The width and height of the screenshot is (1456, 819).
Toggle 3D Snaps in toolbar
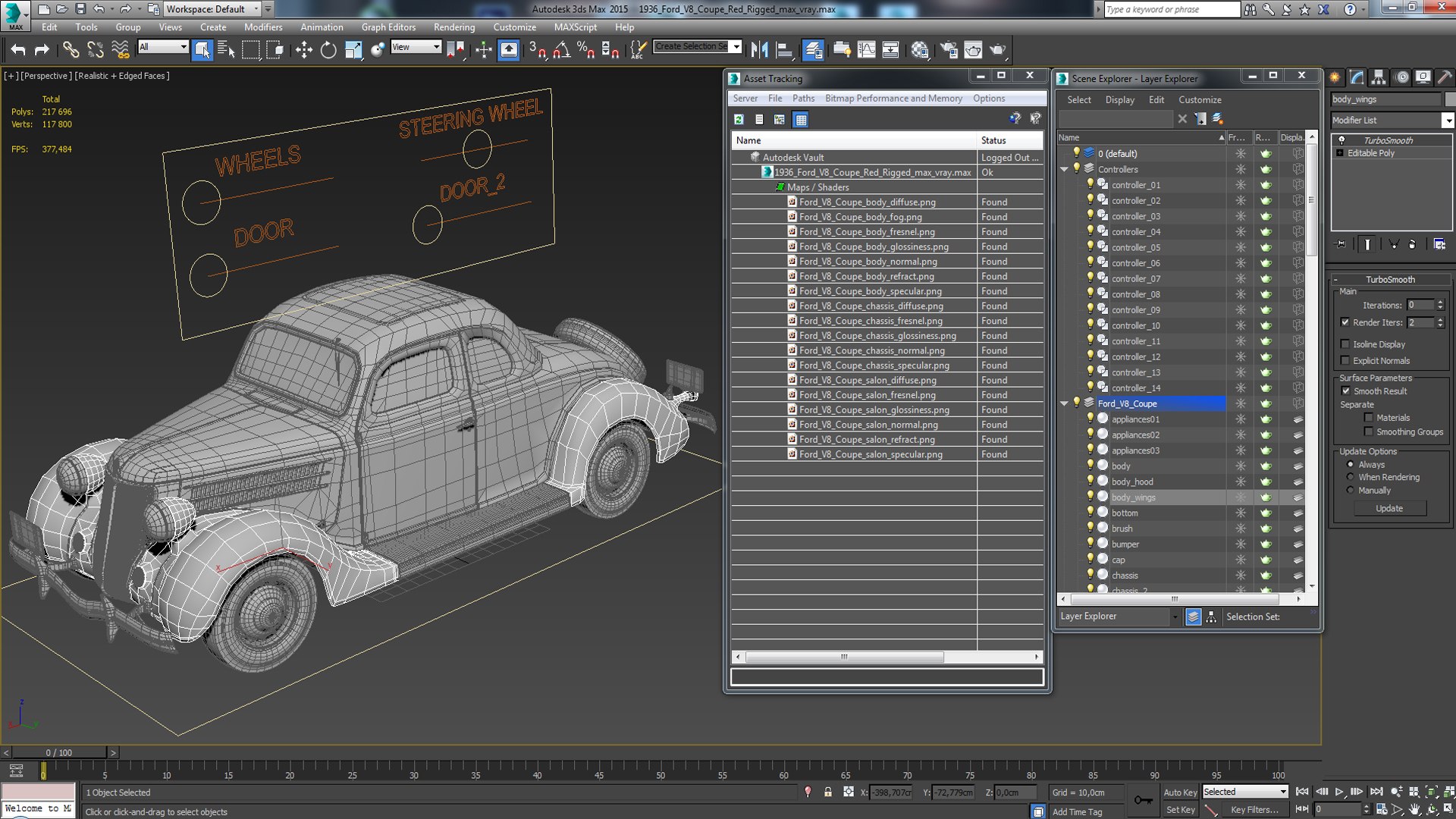click(x=537, y=50)
